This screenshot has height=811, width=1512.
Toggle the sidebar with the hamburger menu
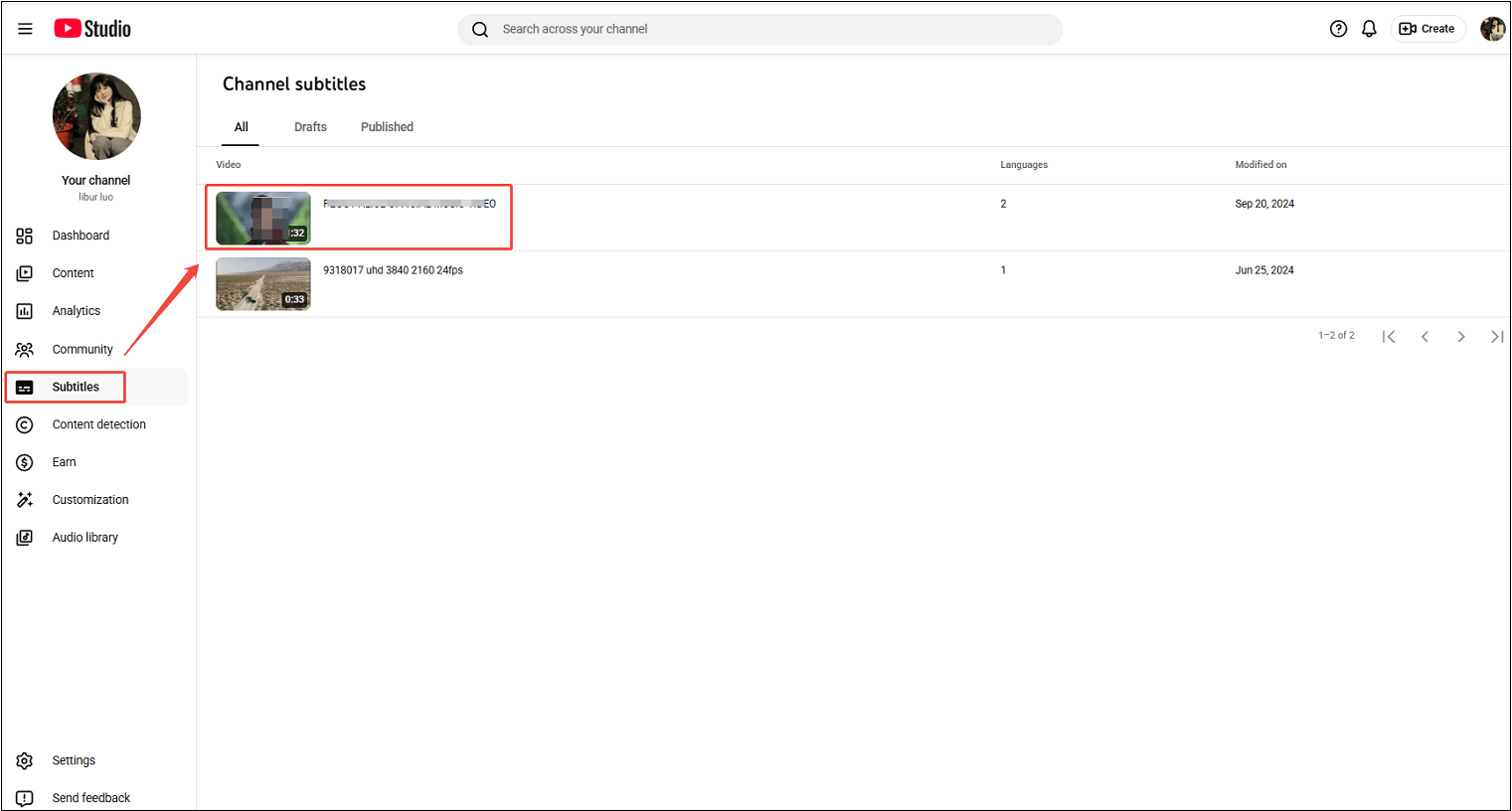(25, 29)
